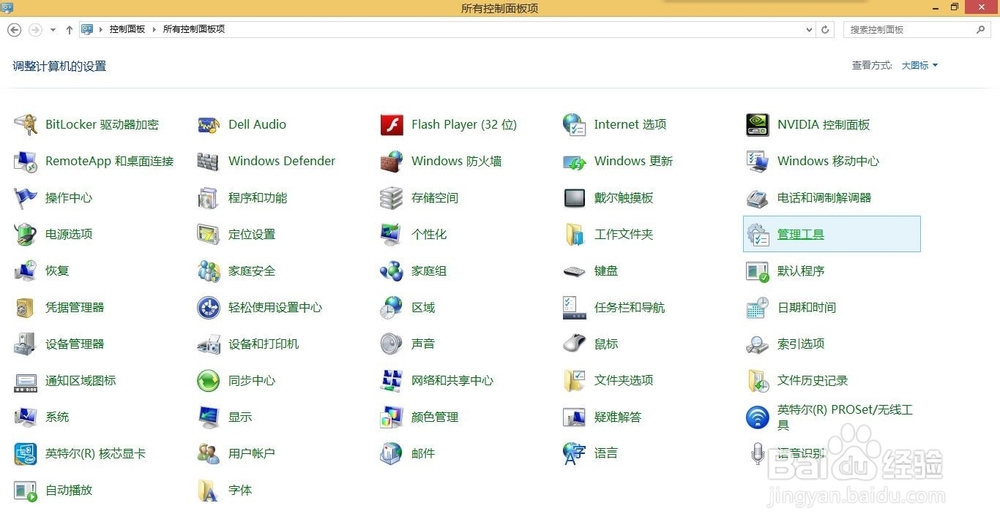Open the 程序和功能 icon
Viewport: 1000px width, 530px height.
pos(209,198)
